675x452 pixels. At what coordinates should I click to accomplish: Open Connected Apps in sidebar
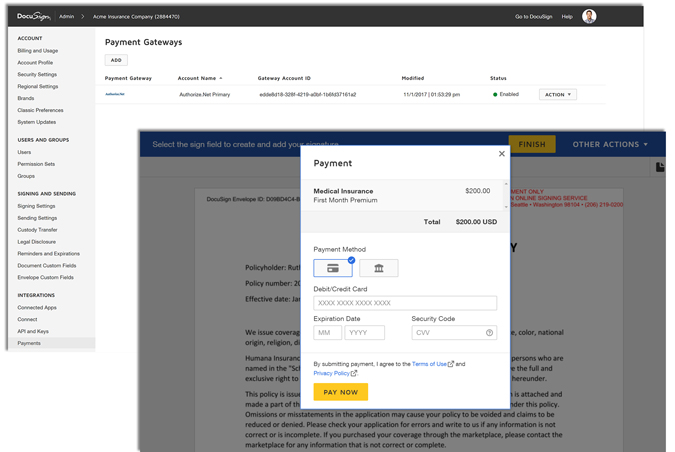(x=37, y=308)
